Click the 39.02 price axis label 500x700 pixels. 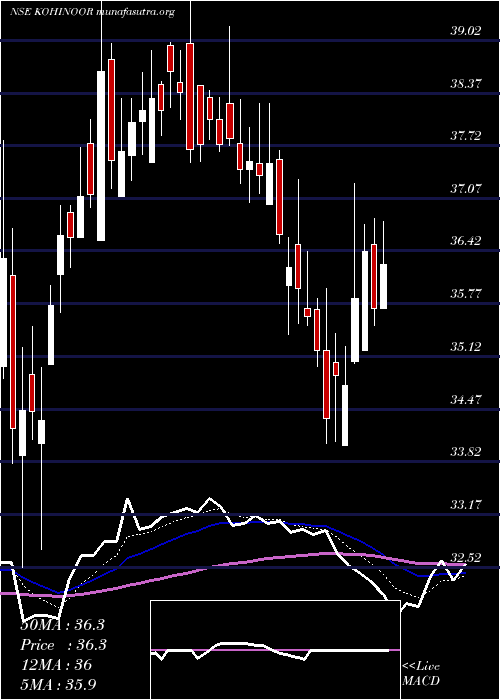pos(466,30)
